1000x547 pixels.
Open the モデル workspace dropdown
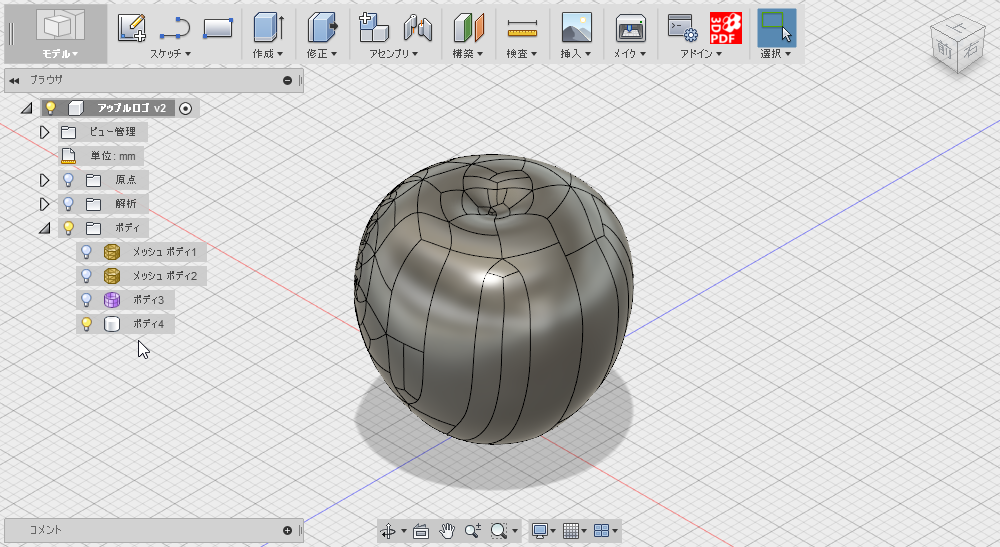(61, 54)
